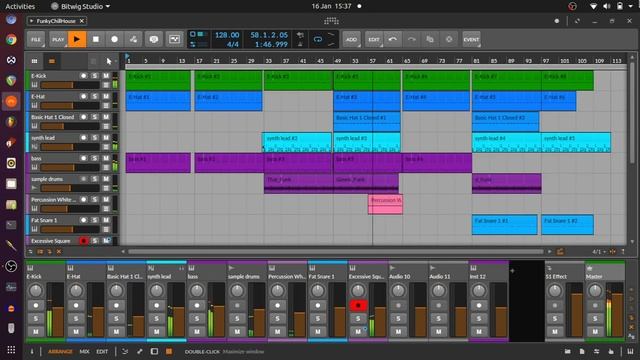640x360 pixels.
Task: Click the expand arrows icon in footer
Action: tap(140, 351)
